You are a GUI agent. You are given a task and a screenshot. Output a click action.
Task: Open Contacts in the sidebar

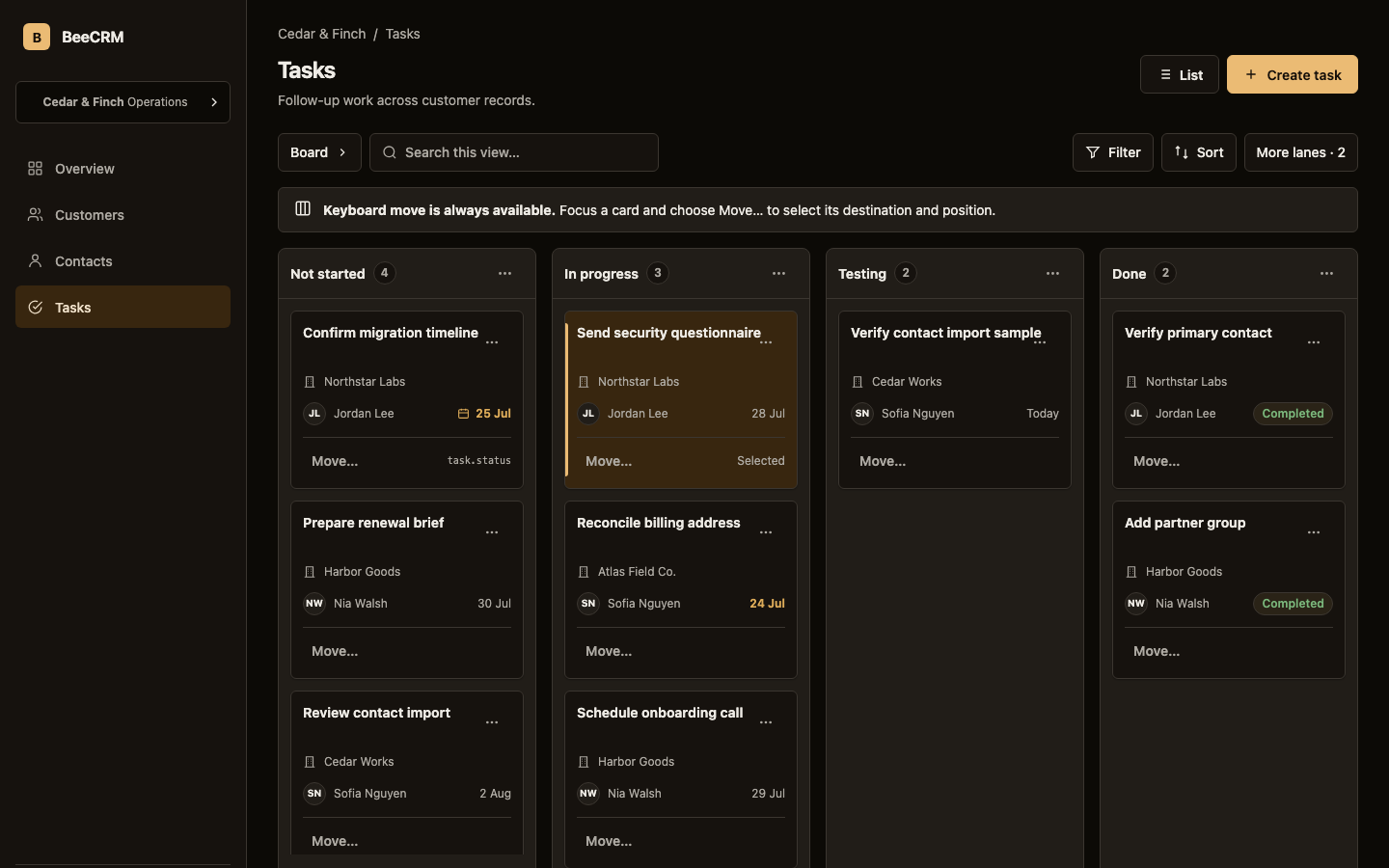(123, 261)
